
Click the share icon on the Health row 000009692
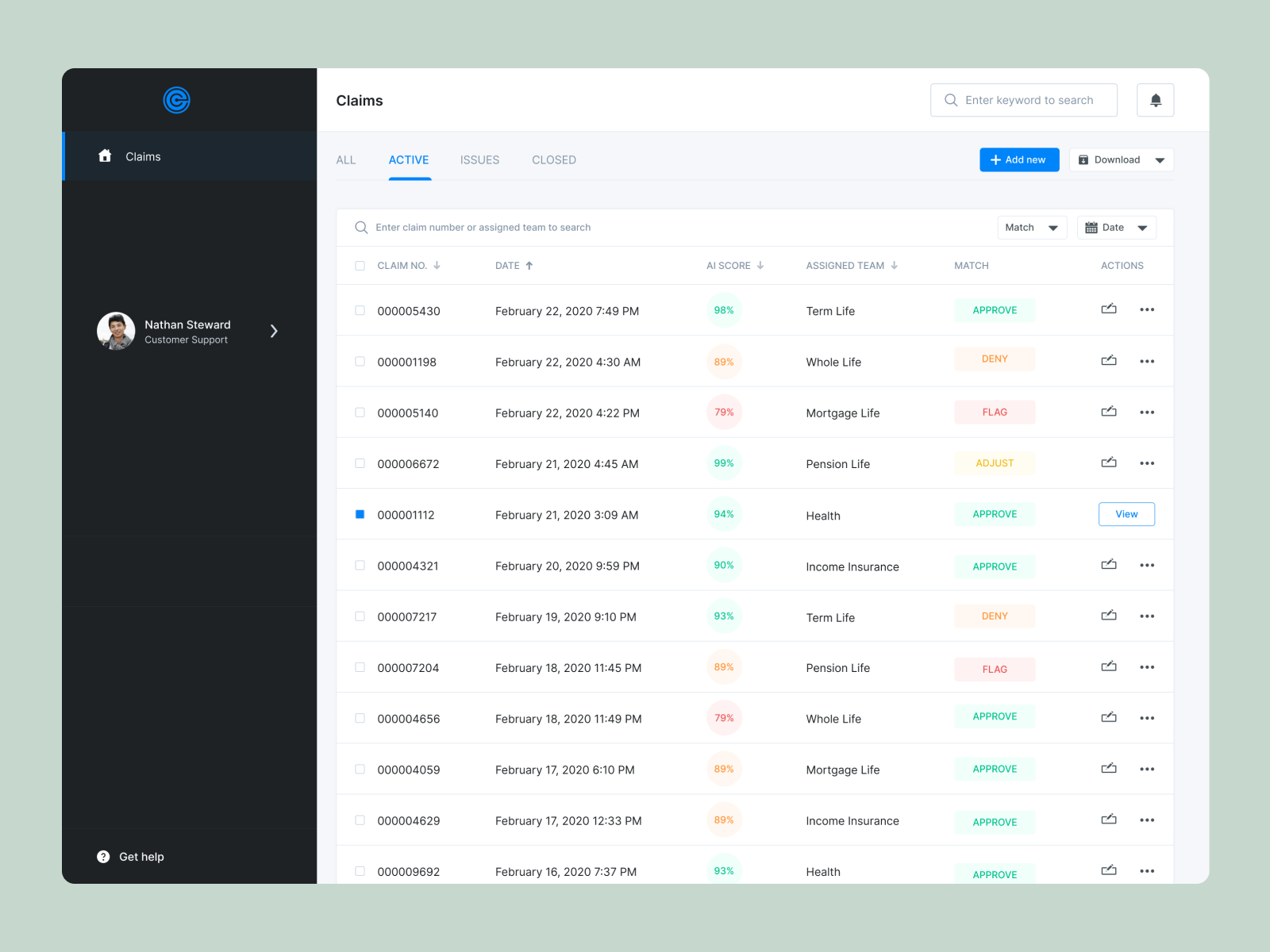pos(1109,870)
